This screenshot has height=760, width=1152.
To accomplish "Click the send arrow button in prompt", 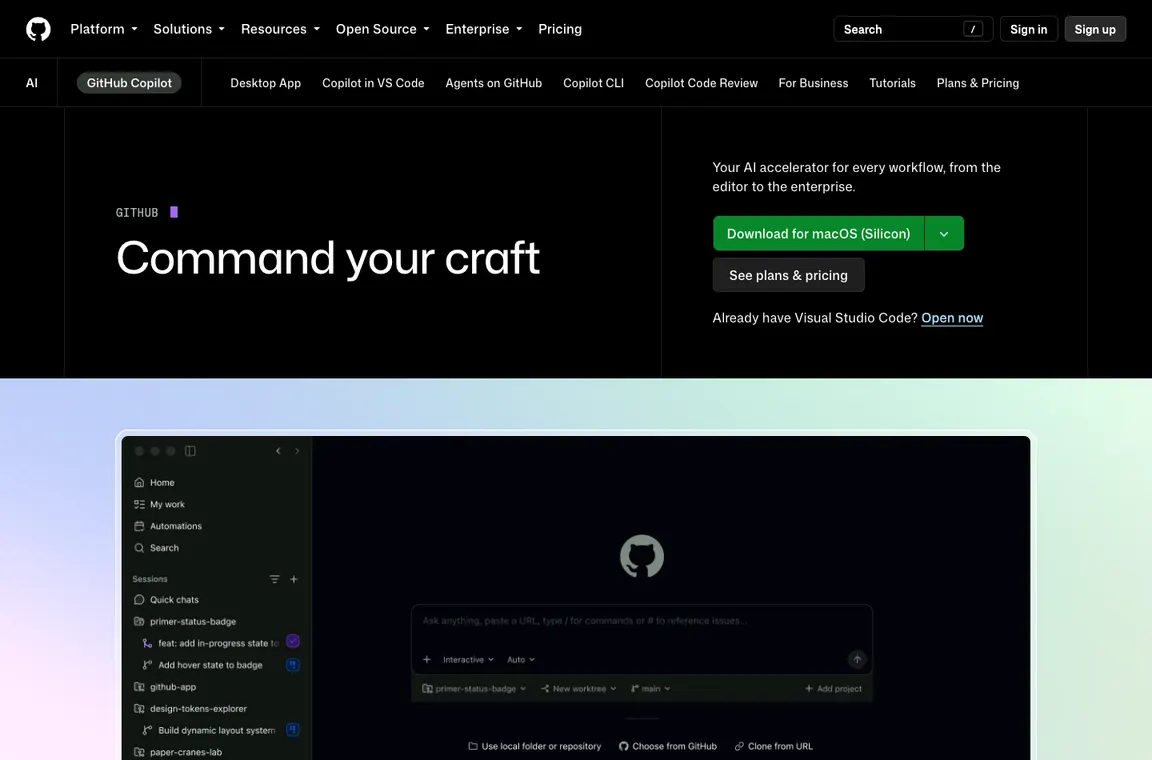I will [x=857, y=660].
